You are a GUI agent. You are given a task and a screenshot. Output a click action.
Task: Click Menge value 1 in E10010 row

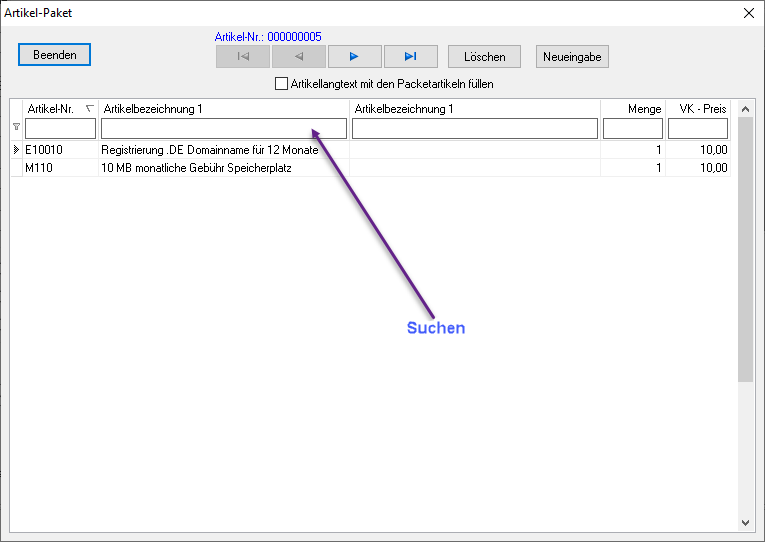(659, 150)
